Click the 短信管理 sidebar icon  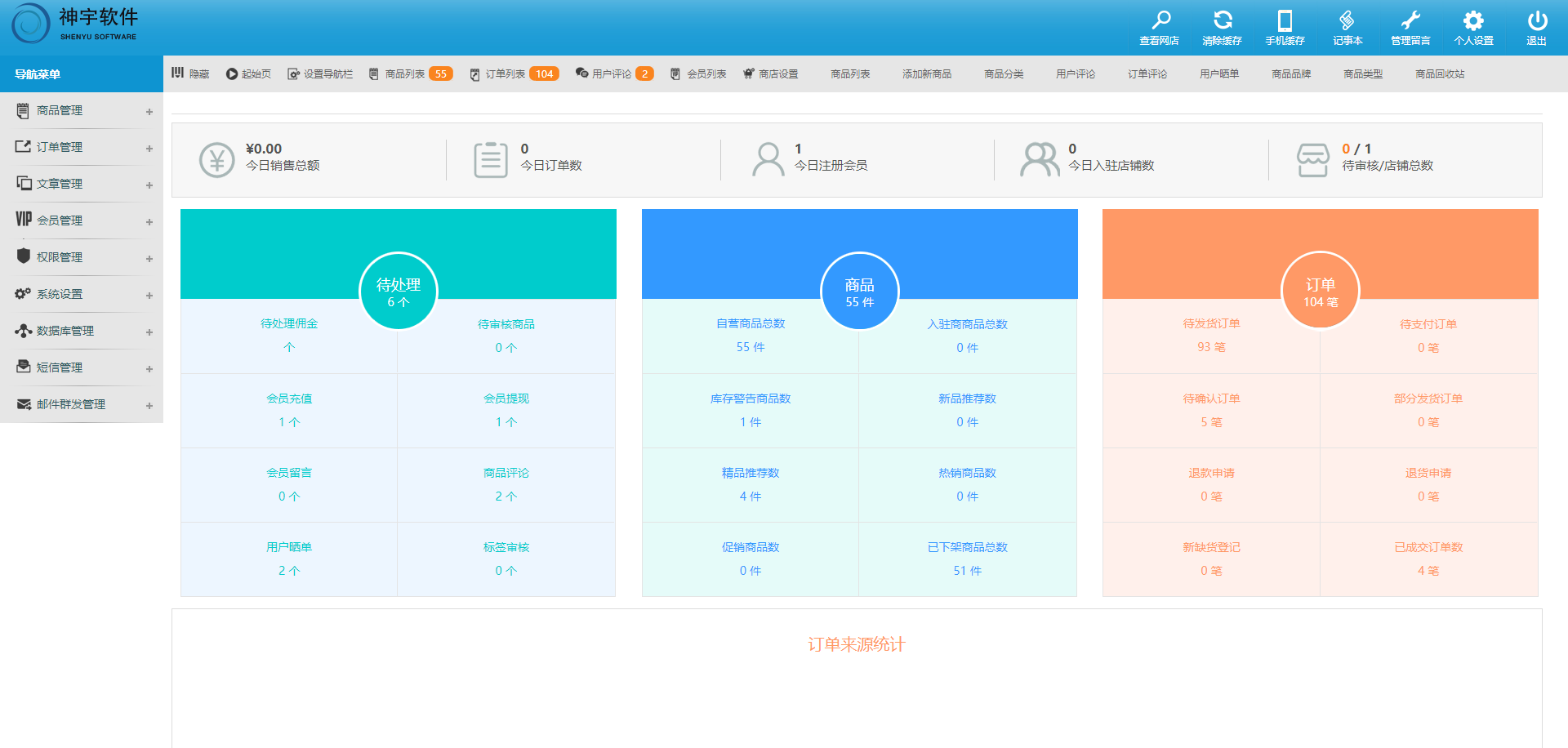[23, 367]
